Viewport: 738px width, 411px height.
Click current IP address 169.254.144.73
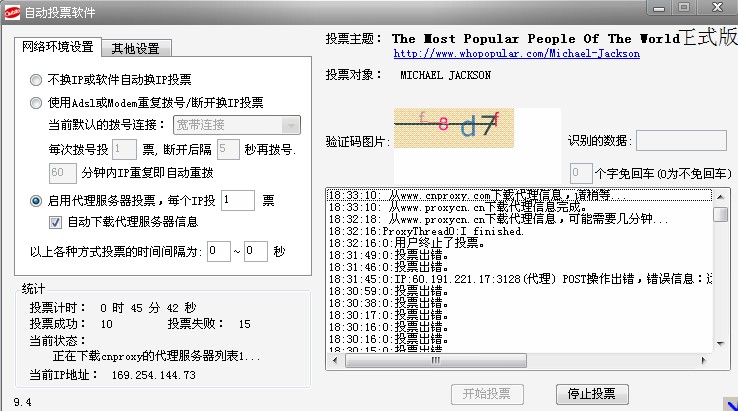click(153, 375)
